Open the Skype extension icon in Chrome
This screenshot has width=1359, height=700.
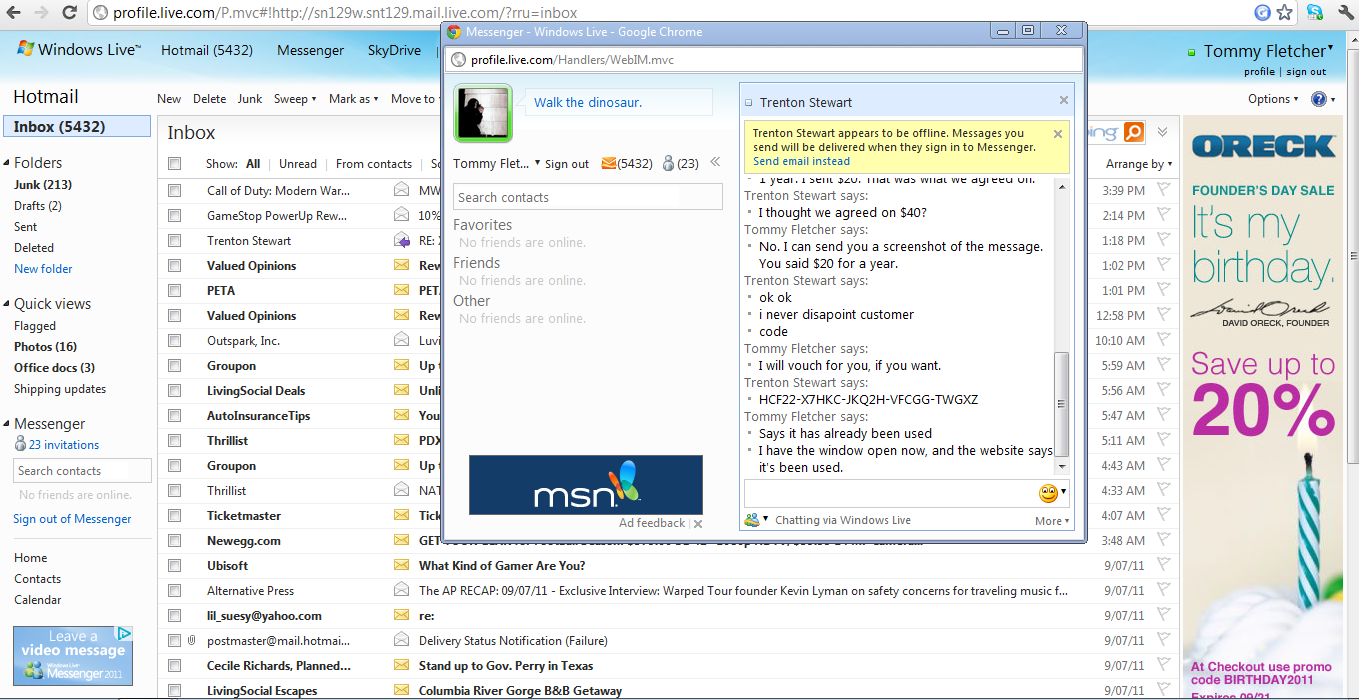point(1315,13)
